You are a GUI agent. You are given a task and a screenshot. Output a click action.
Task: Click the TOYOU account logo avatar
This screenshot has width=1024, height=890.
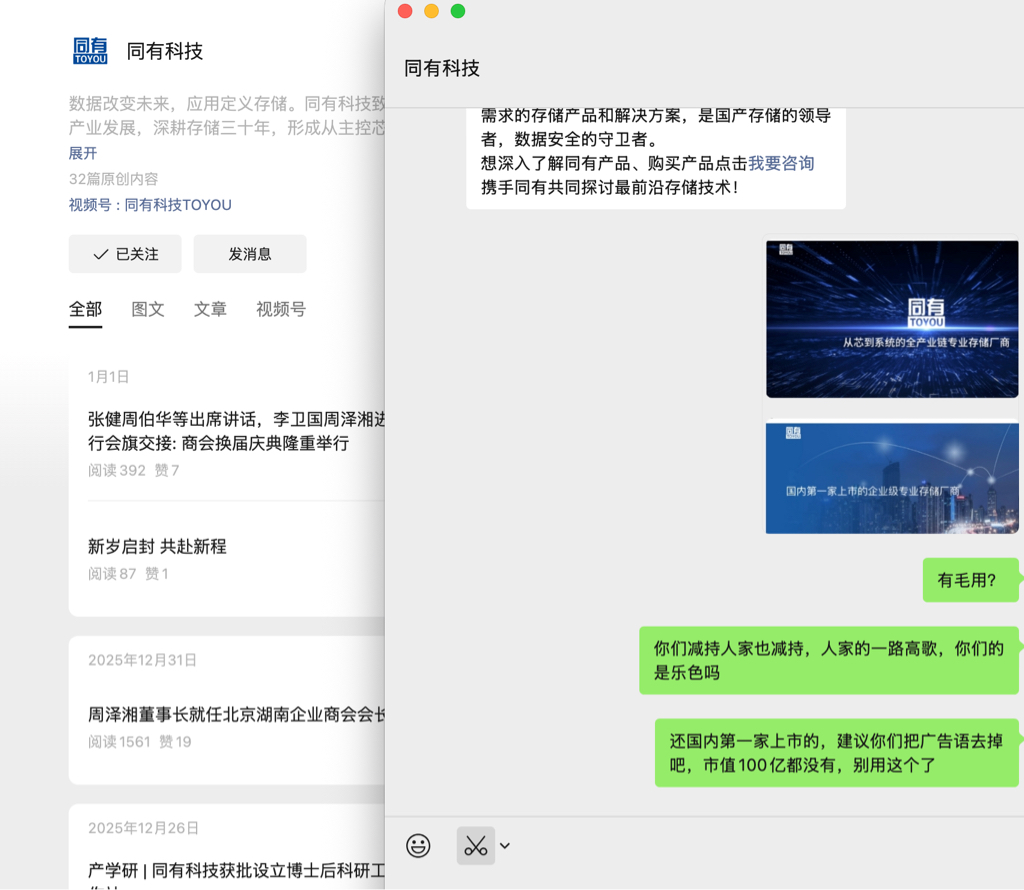[x=90, y=51]
